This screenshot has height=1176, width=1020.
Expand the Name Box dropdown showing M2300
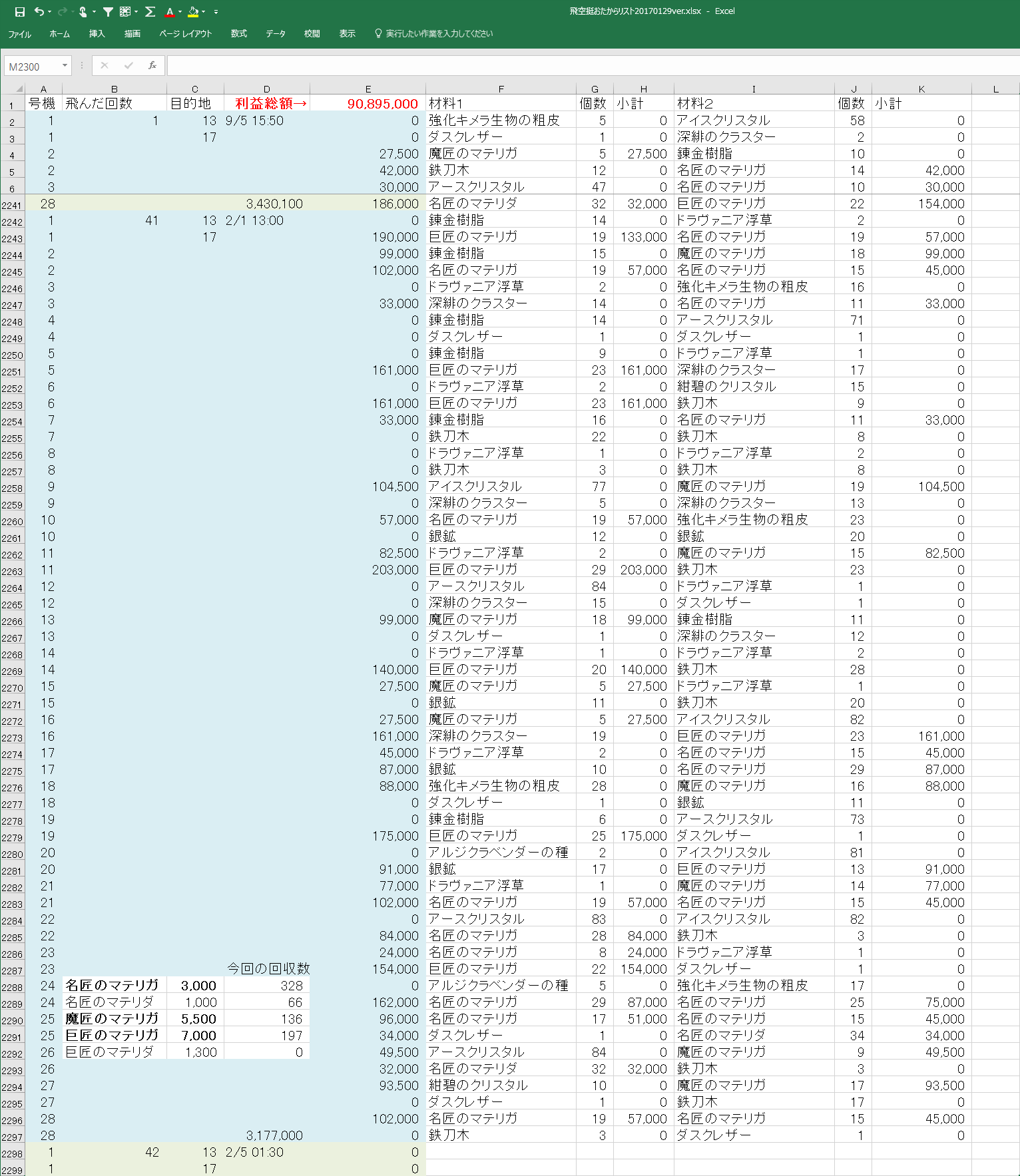click(x=65, y=66)
